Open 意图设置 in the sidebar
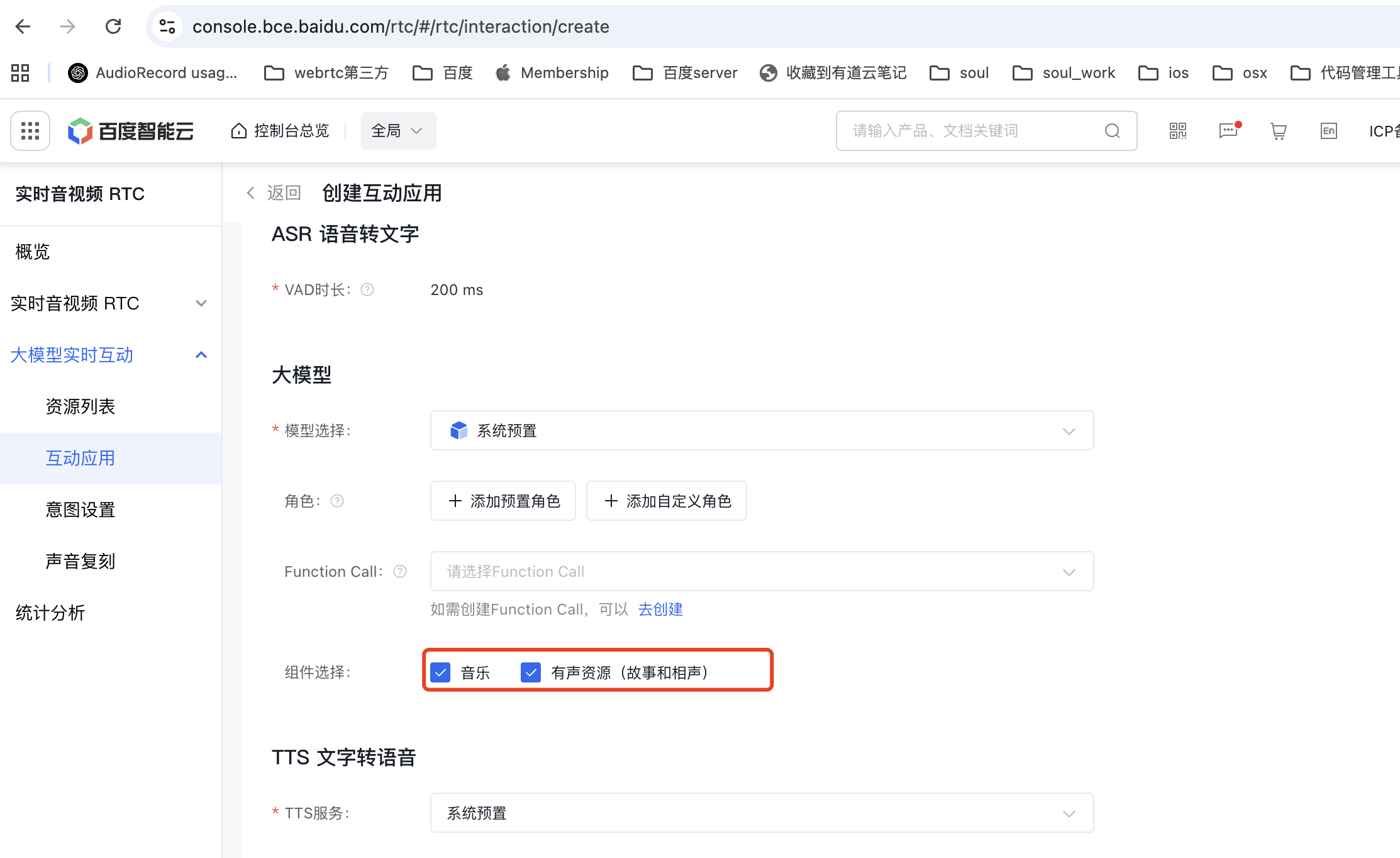The image size is (1400, 858). coord(81,510)
